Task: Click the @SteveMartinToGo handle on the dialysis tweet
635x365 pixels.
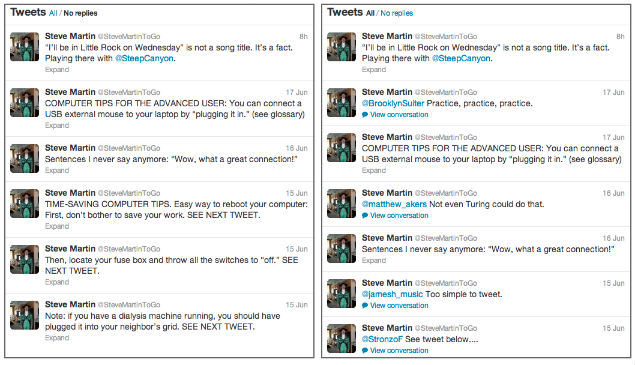Action: tap(129, 305)
